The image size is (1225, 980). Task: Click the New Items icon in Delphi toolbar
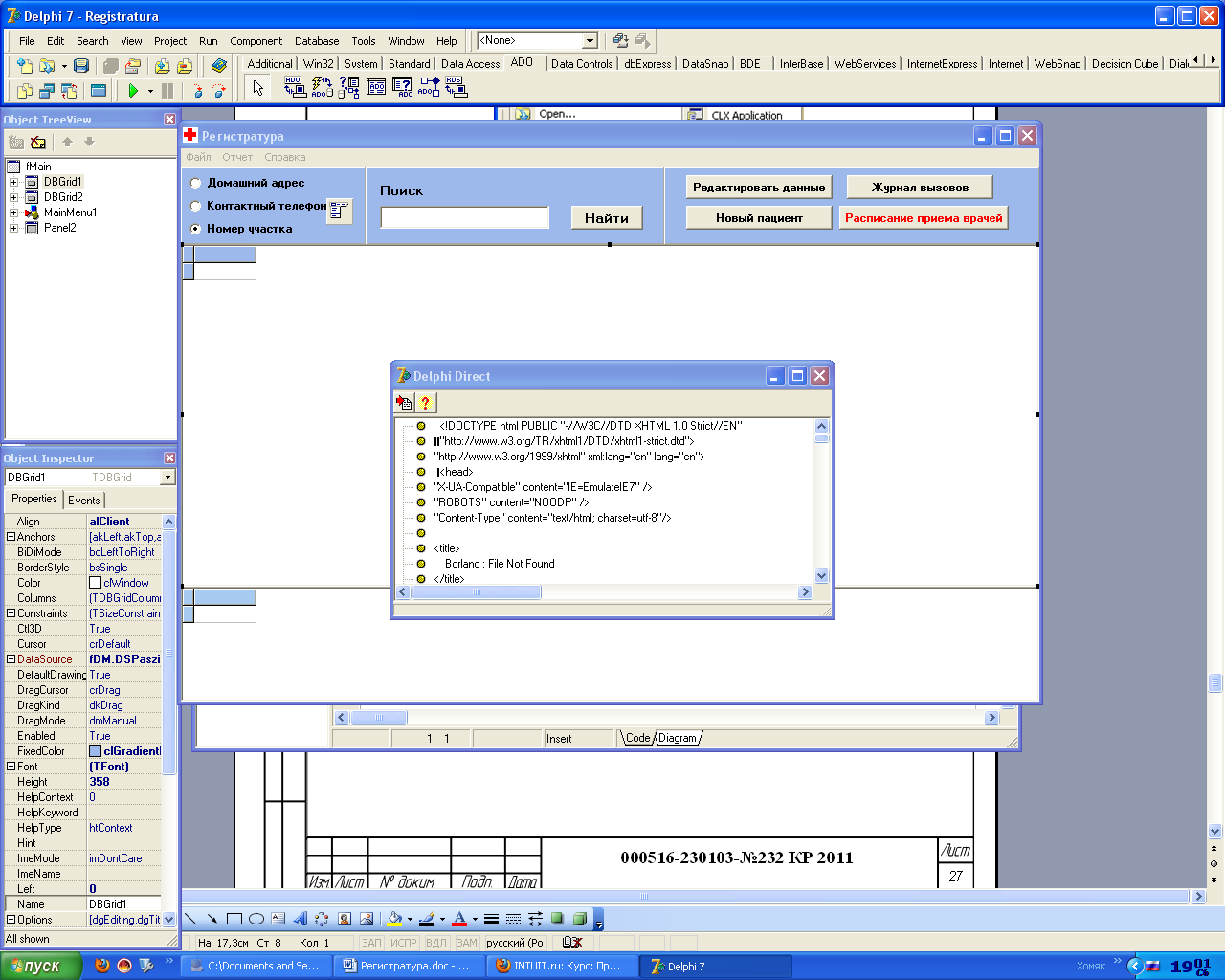tap(24, 66)
